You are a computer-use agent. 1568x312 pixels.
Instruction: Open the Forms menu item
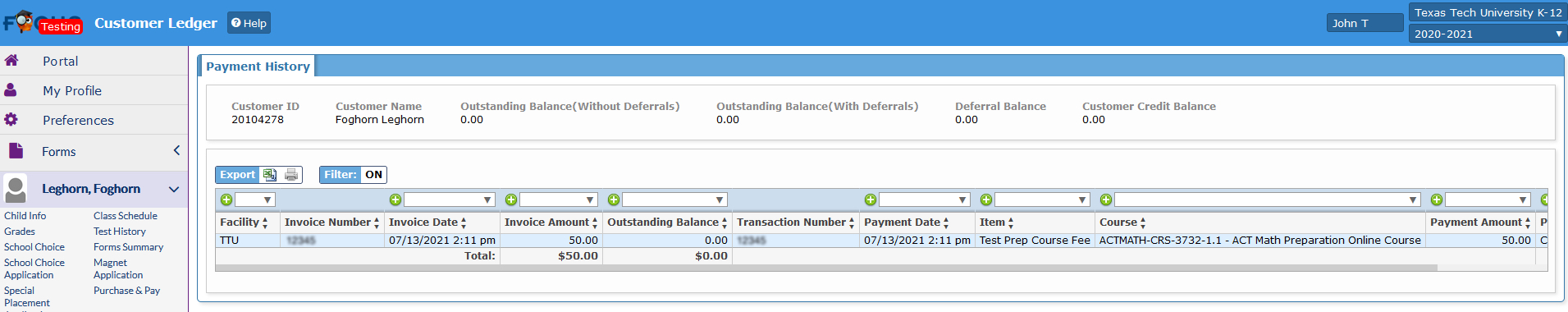58,151
